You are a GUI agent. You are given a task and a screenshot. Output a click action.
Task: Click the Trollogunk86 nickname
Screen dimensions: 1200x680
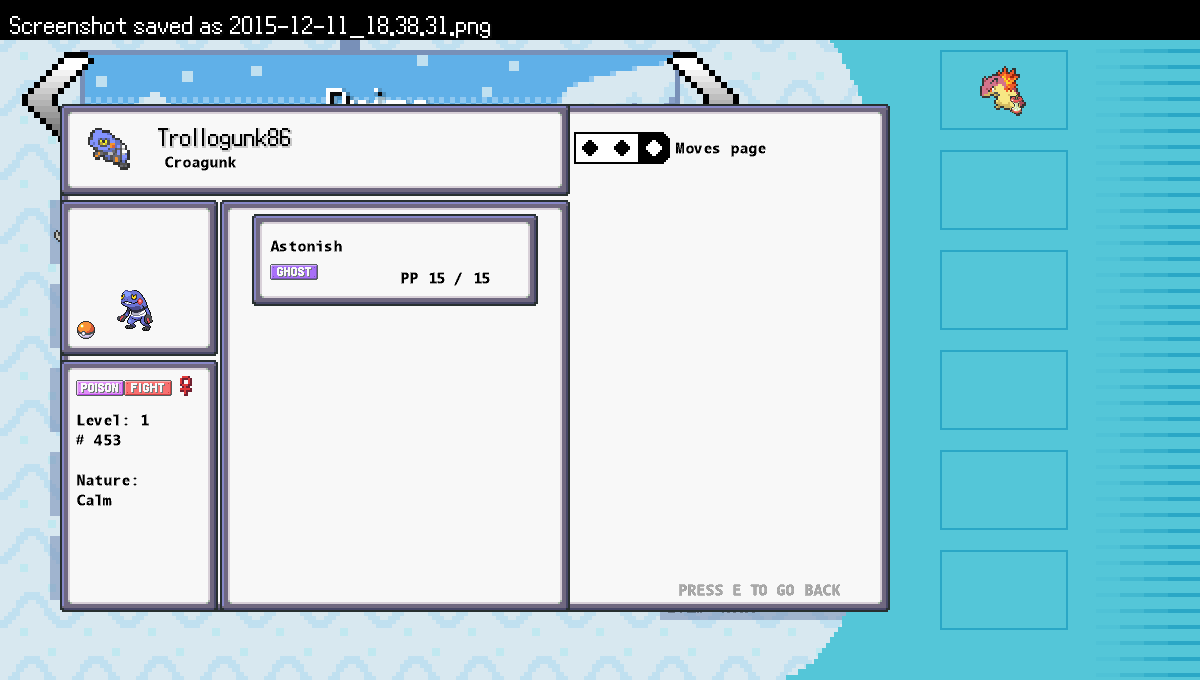coord(224,138)
